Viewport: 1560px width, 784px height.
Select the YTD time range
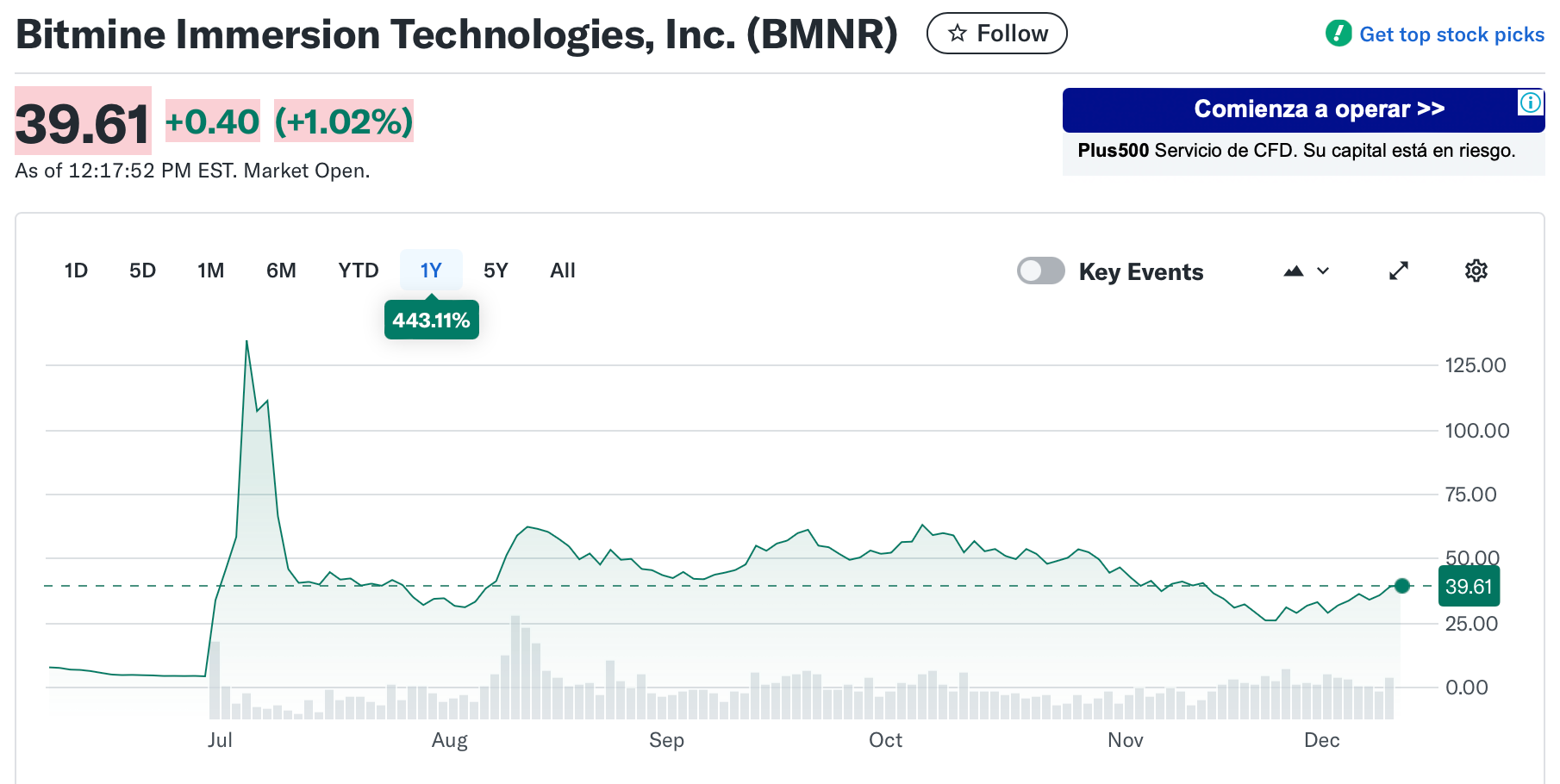(358, 271)
